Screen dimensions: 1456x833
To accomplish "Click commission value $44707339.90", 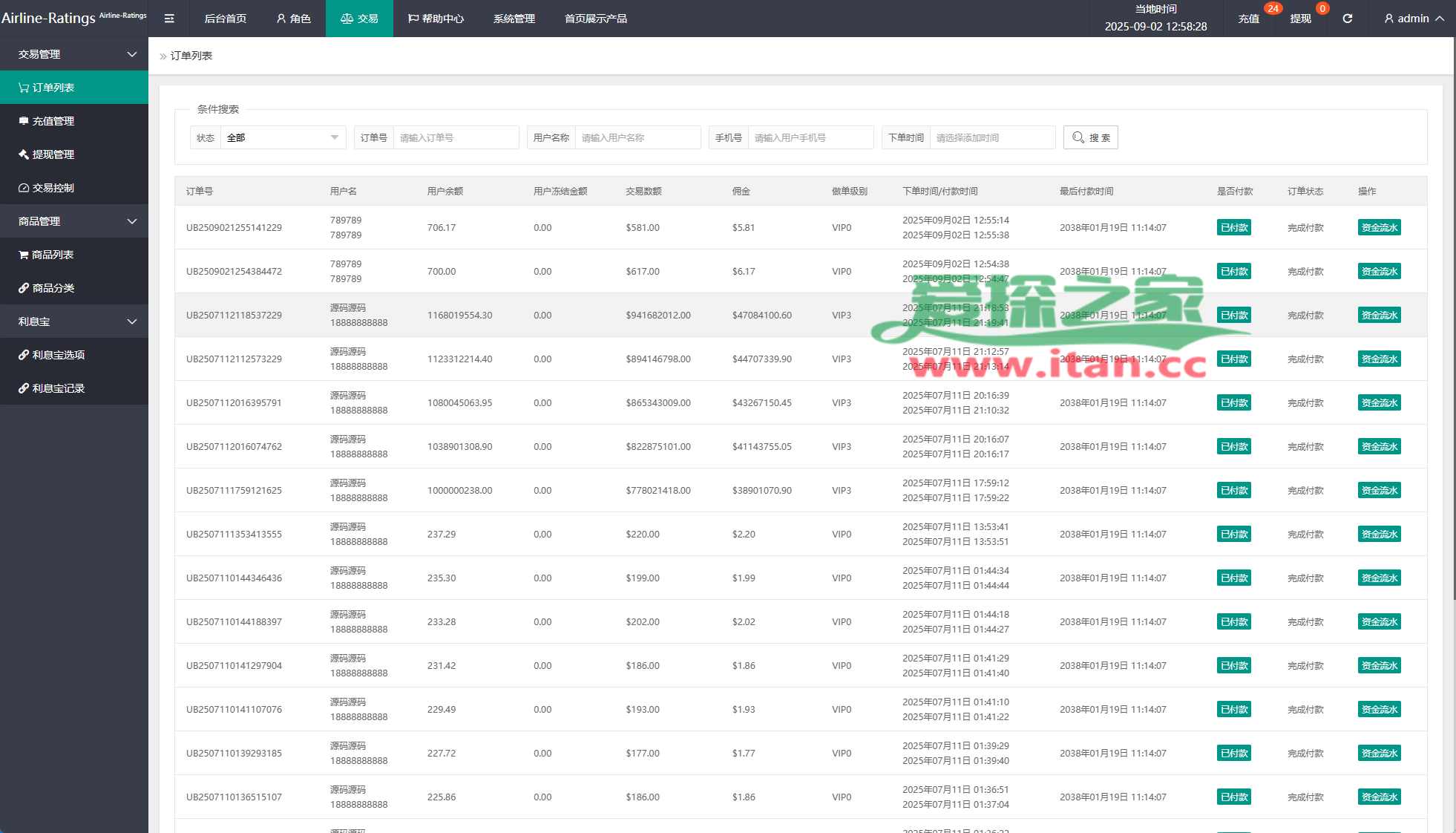I will tap(762, 359).
